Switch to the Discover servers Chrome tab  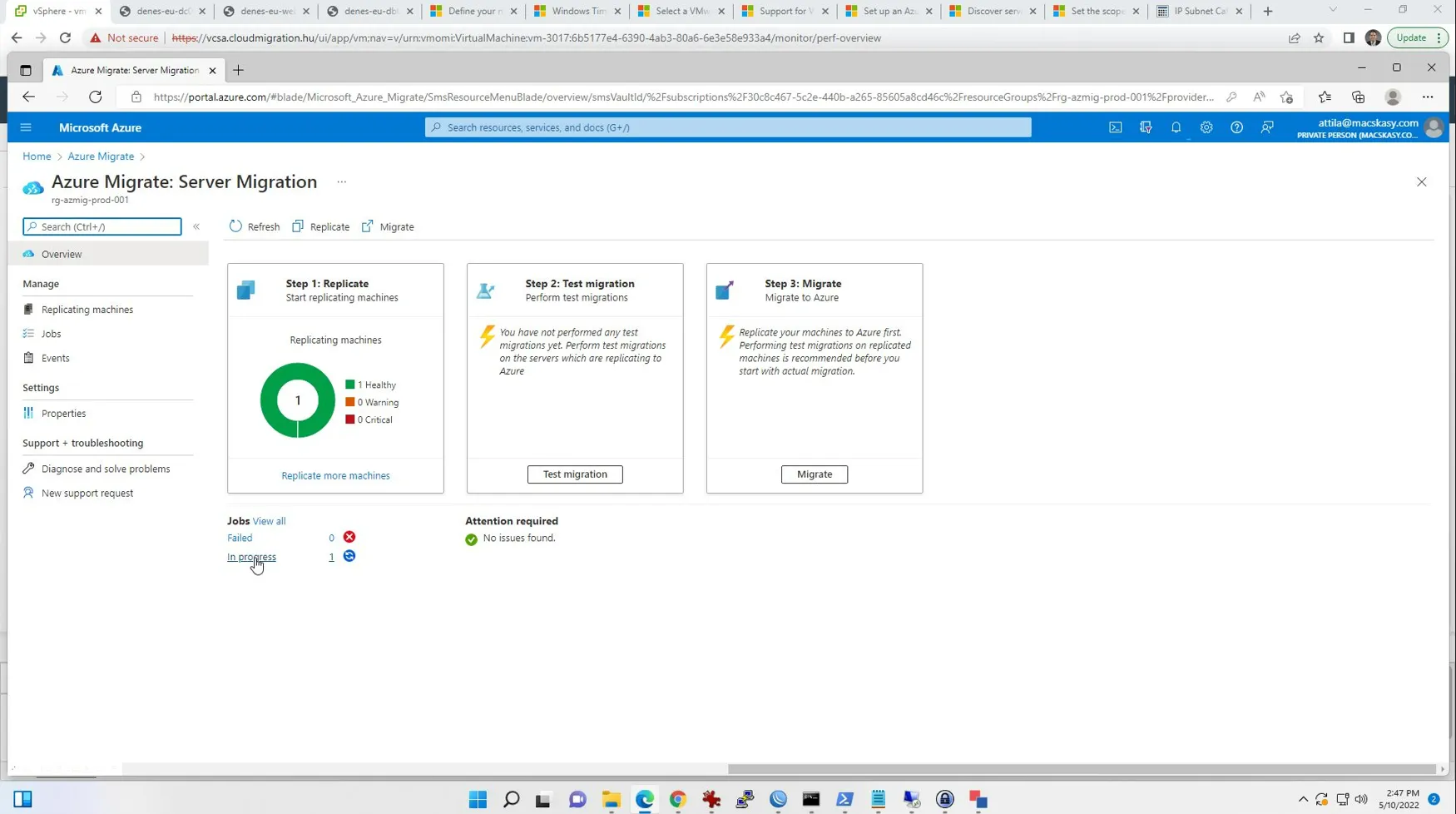tap(992, 12)
